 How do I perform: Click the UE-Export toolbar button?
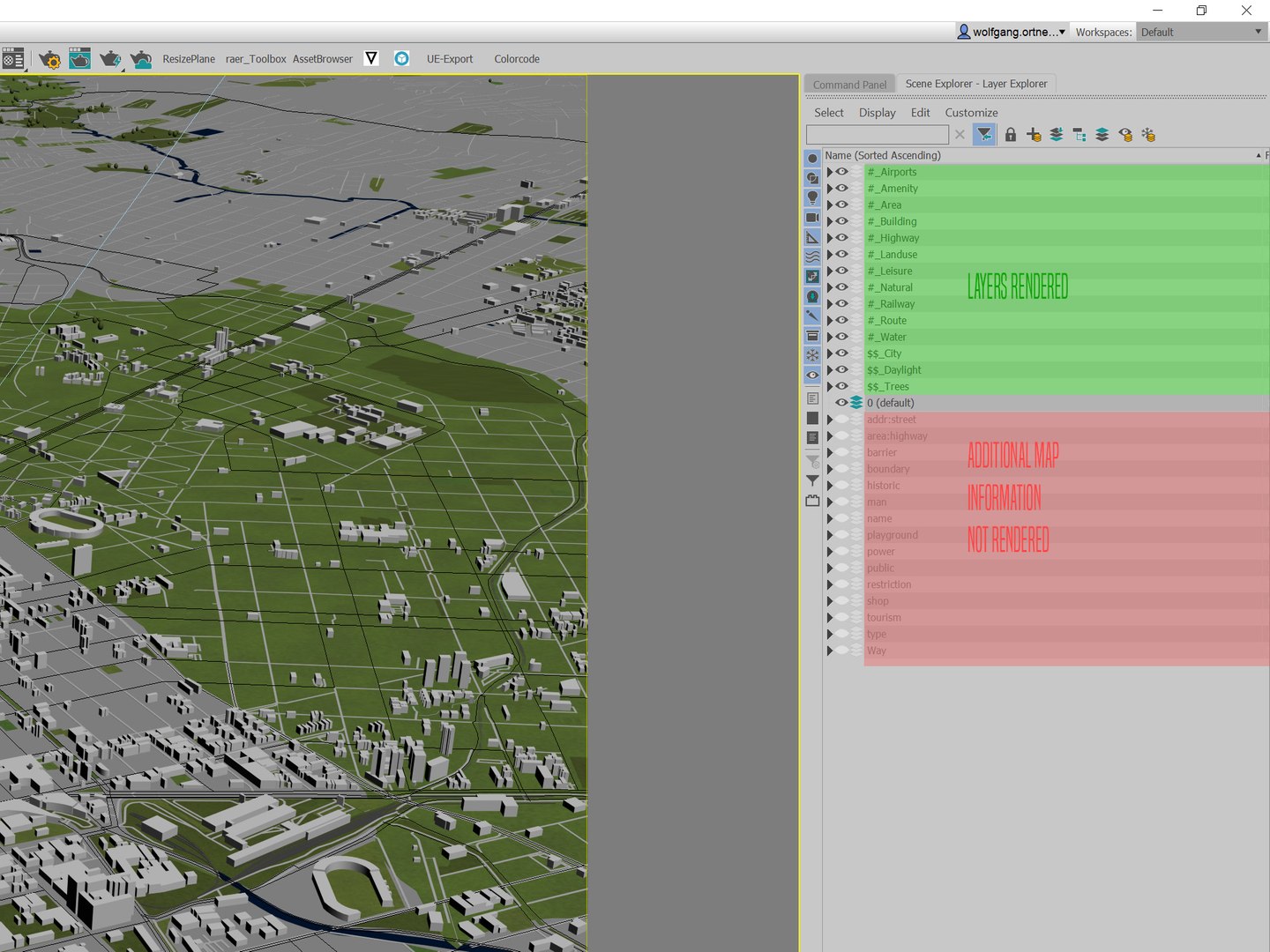[x=450, y=59]
